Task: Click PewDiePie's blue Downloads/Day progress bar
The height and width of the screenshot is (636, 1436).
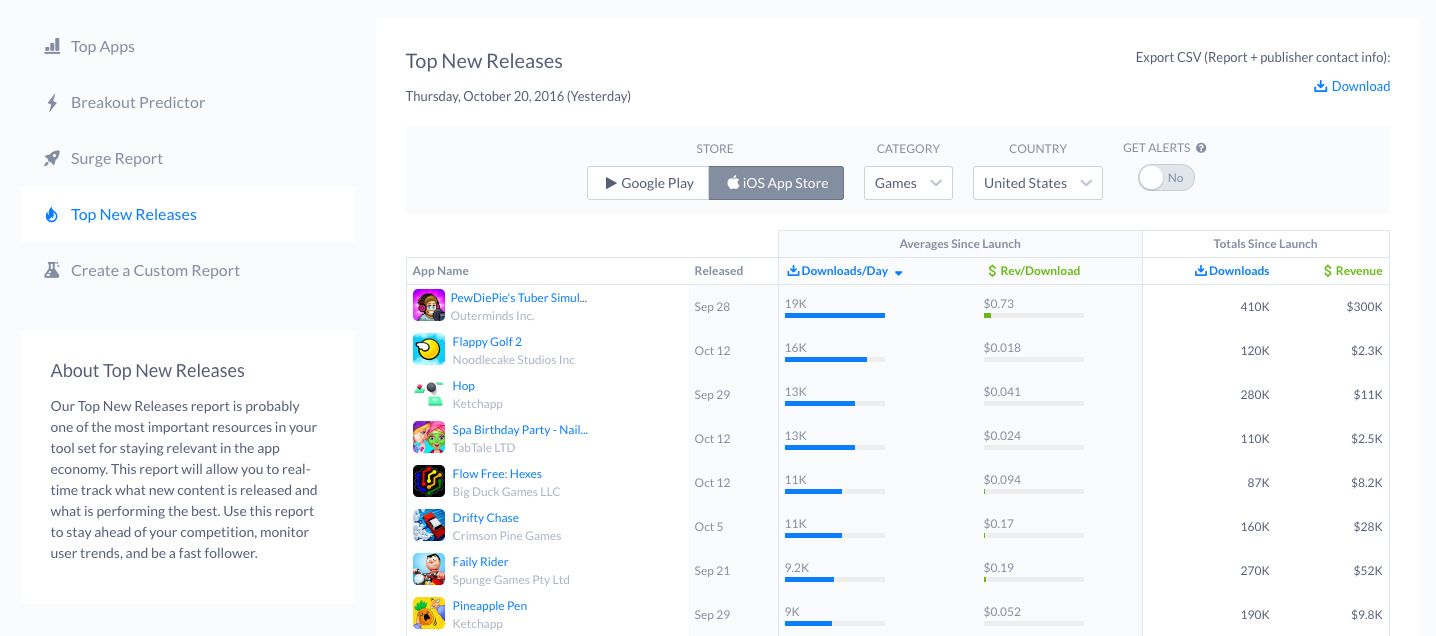Action: 835,315
